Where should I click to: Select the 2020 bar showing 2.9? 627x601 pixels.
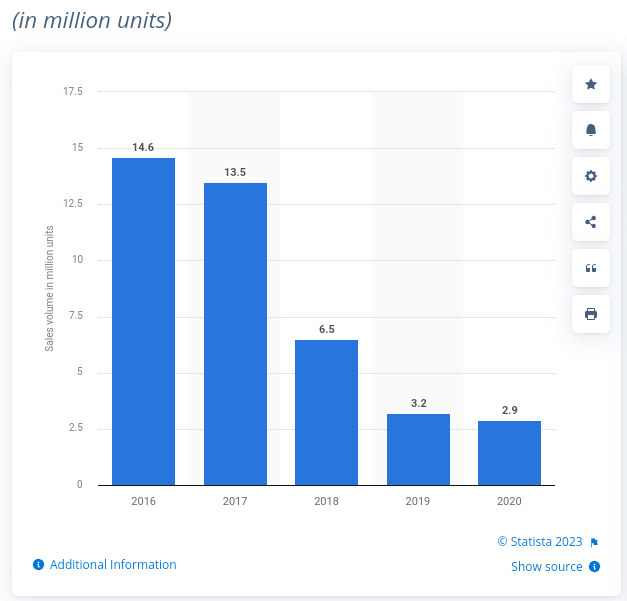point(509,453)
